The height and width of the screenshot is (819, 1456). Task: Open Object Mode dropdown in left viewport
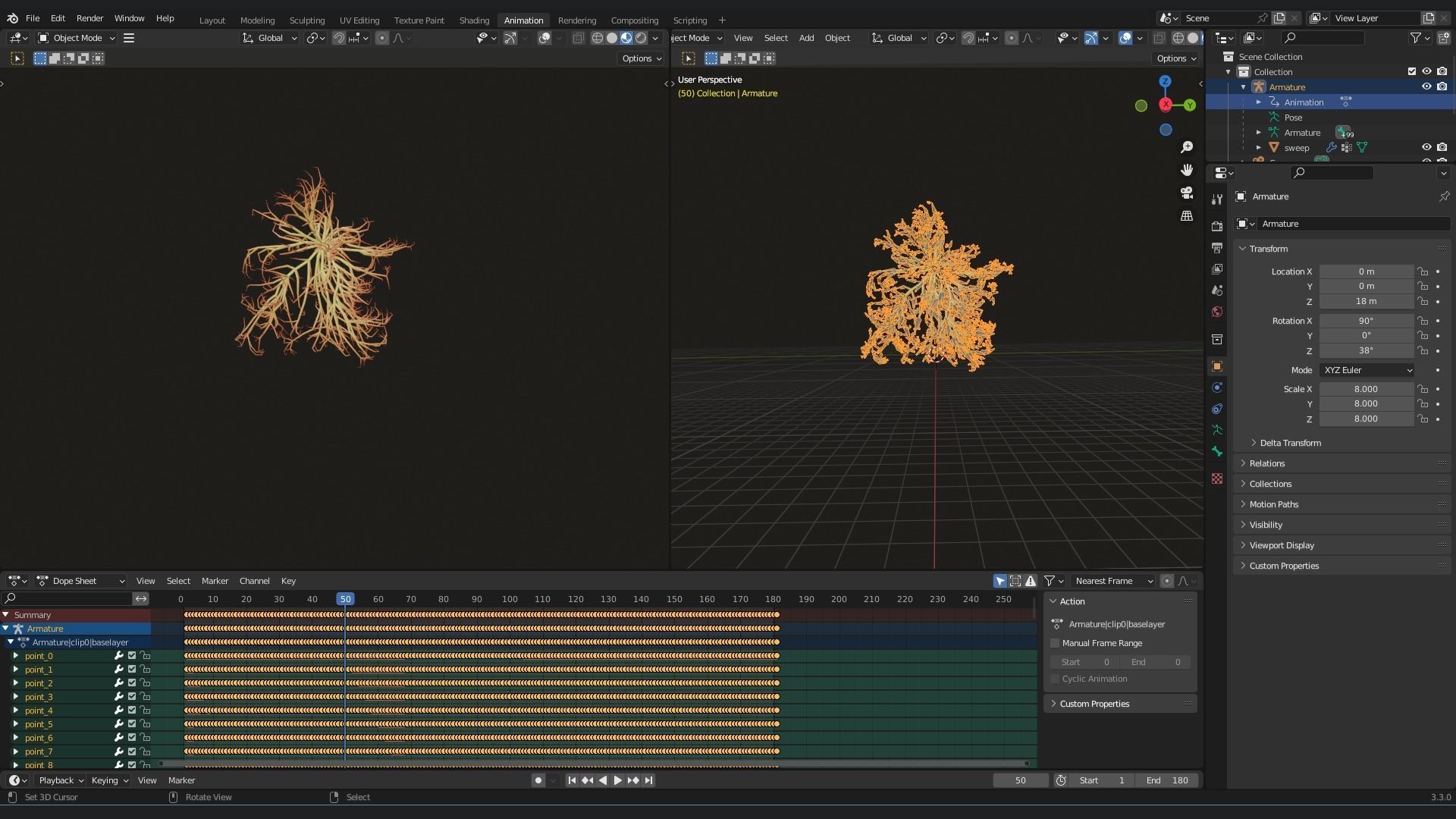(77, 38)
